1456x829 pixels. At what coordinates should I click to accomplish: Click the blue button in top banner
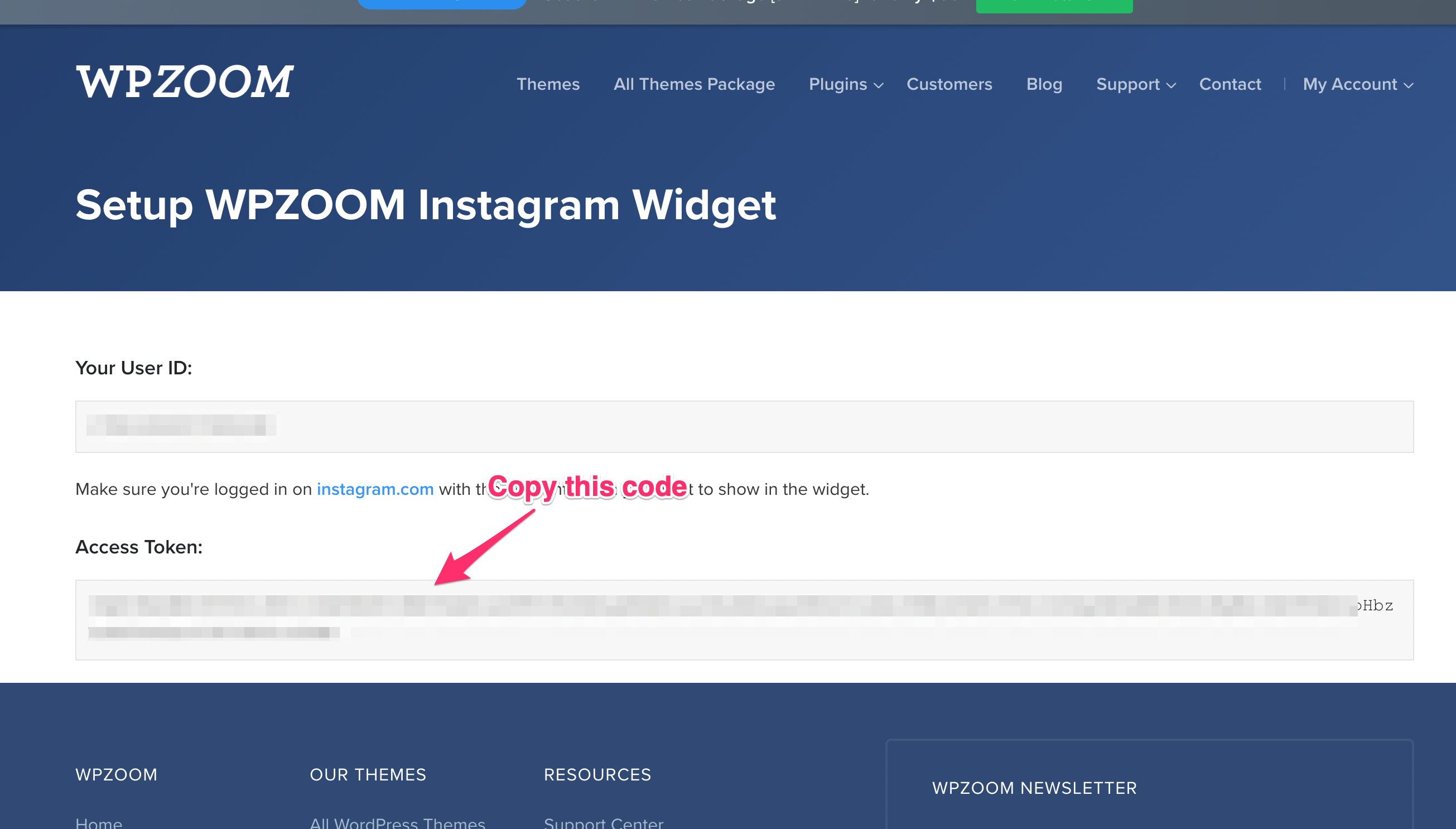click(441, 4)
